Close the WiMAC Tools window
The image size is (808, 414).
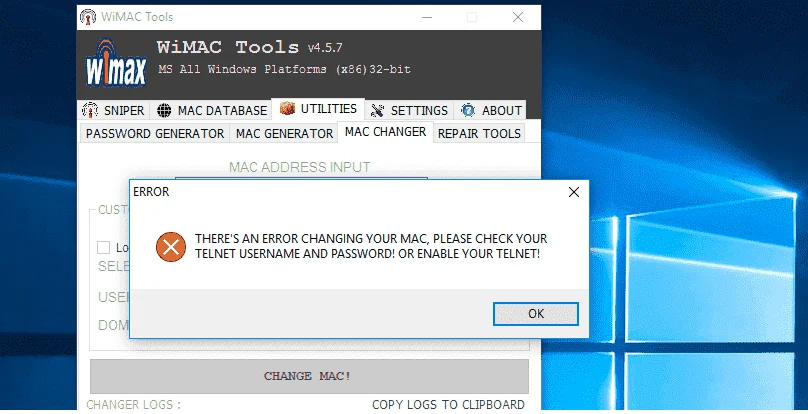click(518, 17)
